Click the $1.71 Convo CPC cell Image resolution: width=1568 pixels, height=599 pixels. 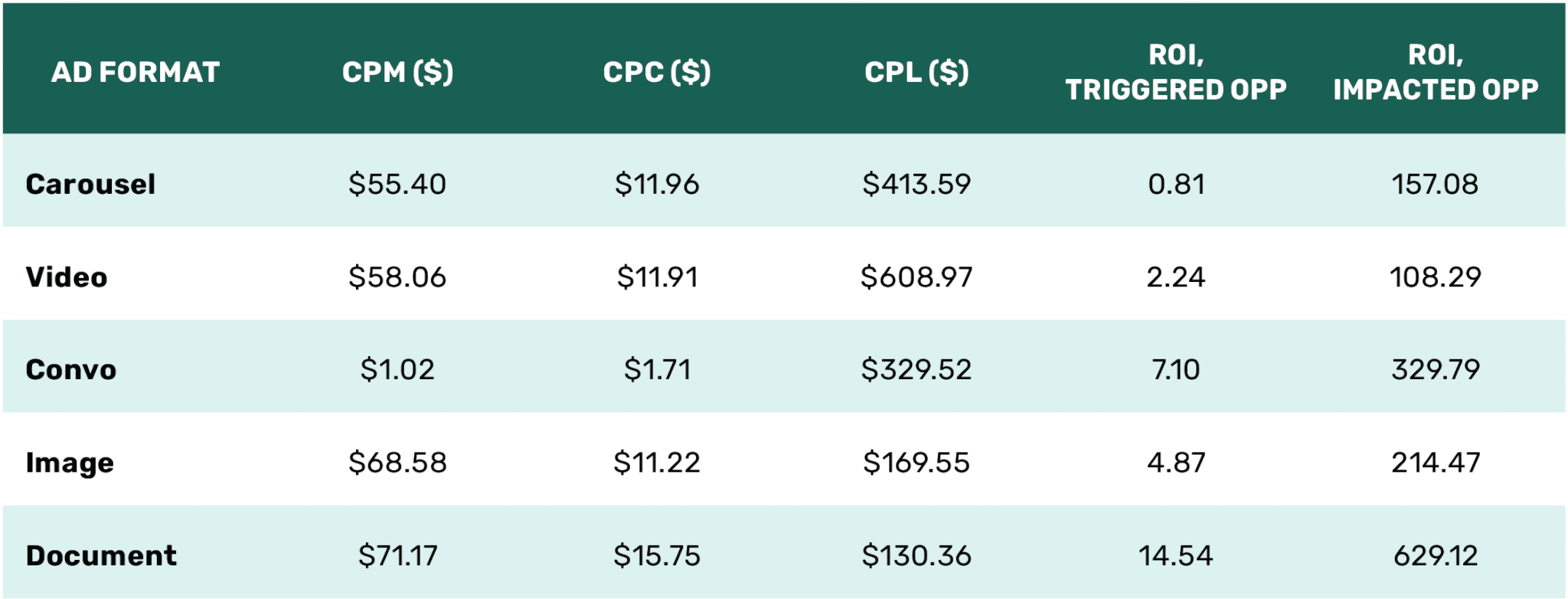tap(657, 369)
